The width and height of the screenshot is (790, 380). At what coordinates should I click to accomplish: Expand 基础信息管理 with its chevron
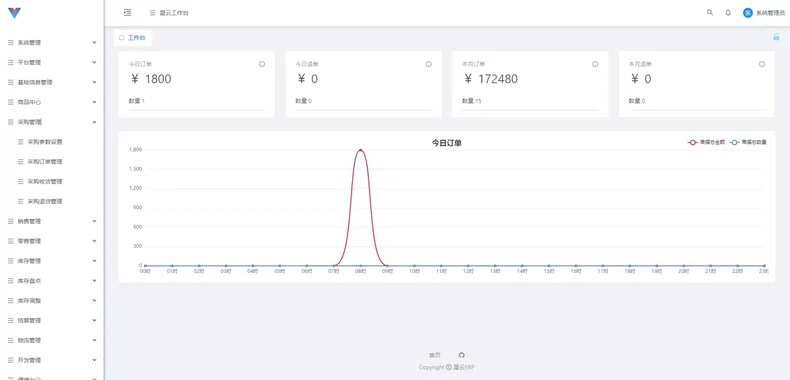point(94,82)
